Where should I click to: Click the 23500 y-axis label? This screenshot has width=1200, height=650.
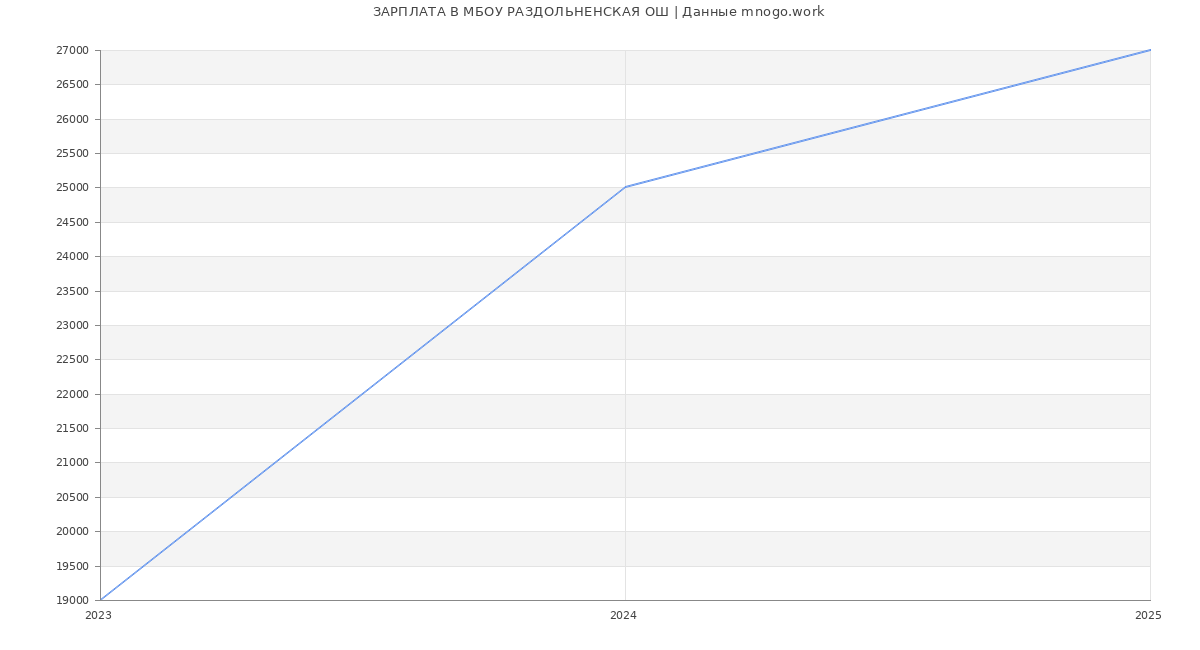click(x=72, y=292)
